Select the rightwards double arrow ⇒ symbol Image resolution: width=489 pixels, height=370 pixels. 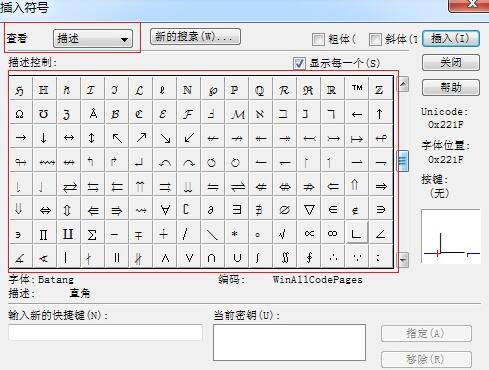[x=381, y=186]
